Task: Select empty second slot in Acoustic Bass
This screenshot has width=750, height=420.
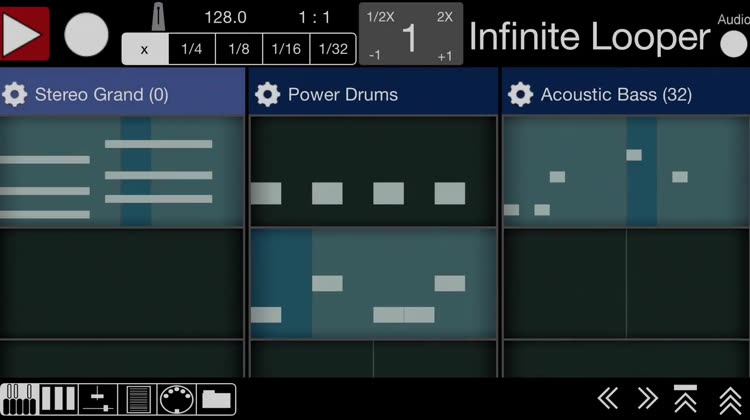Action: (x=627, y=284)
